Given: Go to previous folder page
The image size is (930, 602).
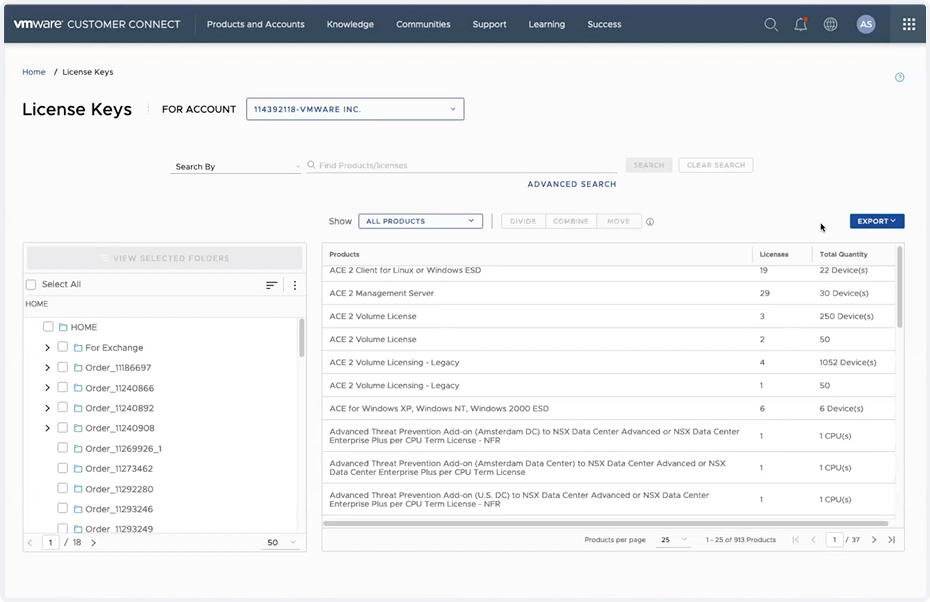Looking at the screenshot, I should [30, 543].
